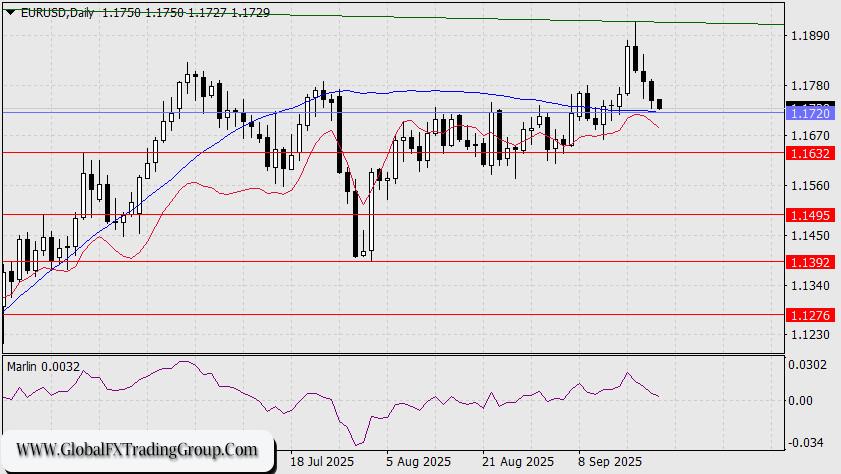Click the 1.1890 price axis value
The height and width of the screenshot is (474, 841).
tap(810, 36)
